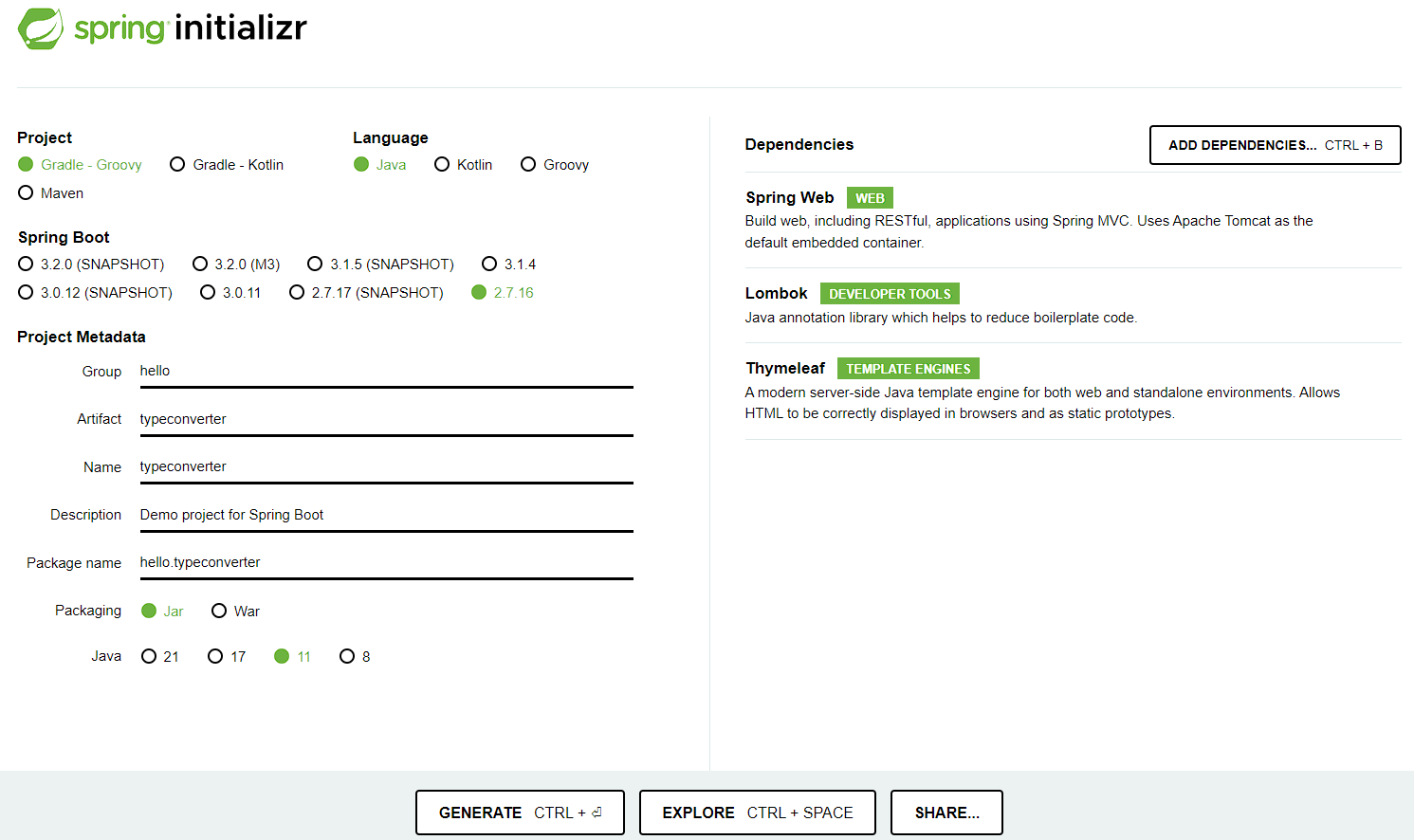Viewport: 1414px width, 840px height.
Task: Choose Java version 17
Action: pyautogui.click(x=227, y=657)
